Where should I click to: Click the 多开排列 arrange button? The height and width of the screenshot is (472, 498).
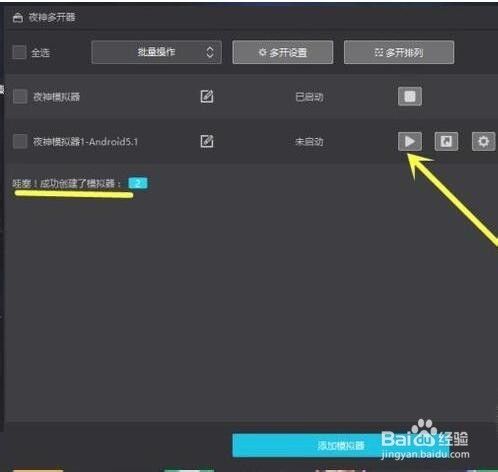(x=399, y=52)
